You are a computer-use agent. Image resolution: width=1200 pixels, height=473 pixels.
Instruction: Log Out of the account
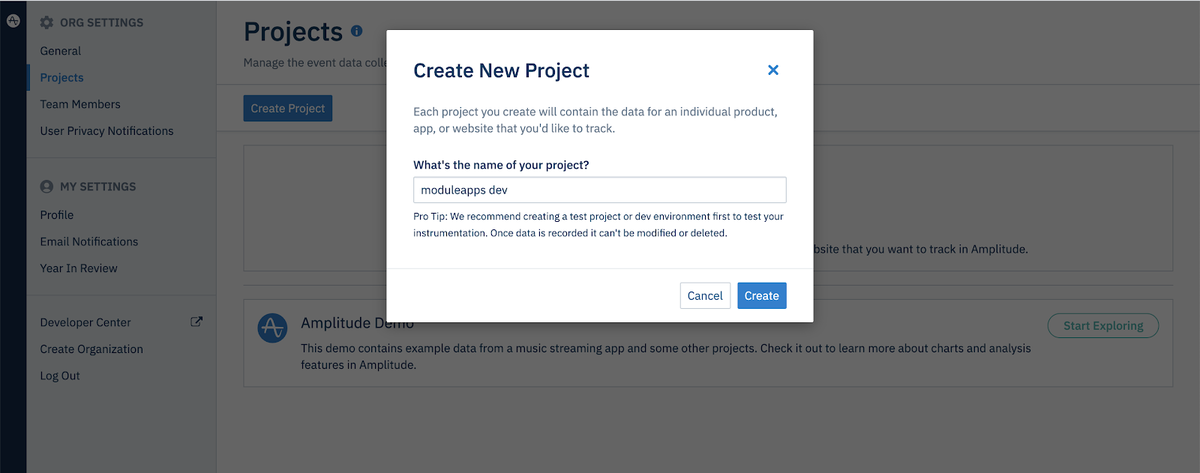60,376
